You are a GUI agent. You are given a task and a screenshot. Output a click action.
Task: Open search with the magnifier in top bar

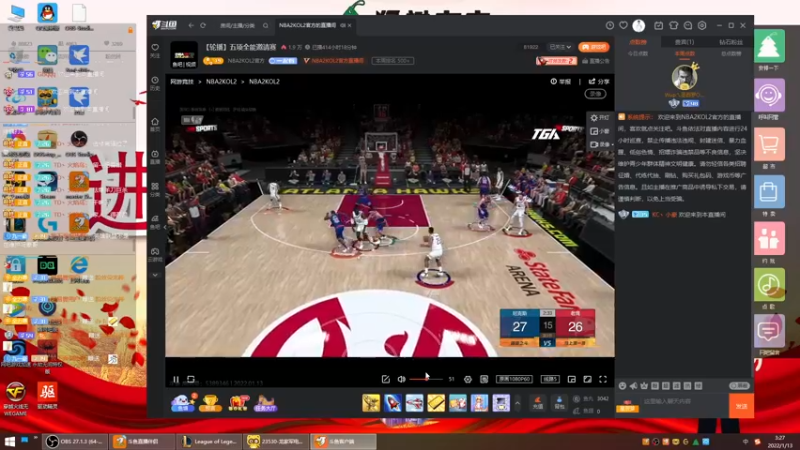pyautogui.click(x=265, y=25)
